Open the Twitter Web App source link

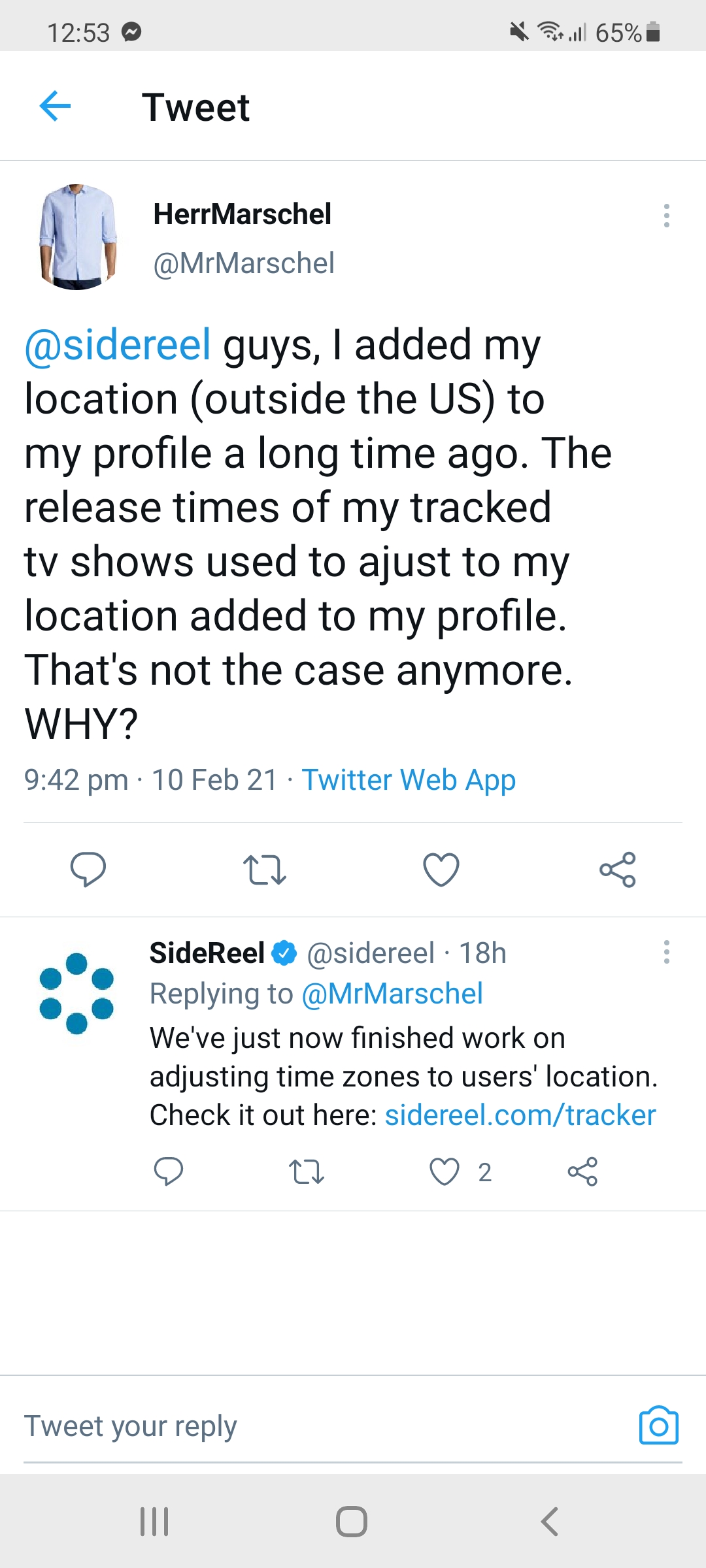pyautogui.click(x=409, y=780)
